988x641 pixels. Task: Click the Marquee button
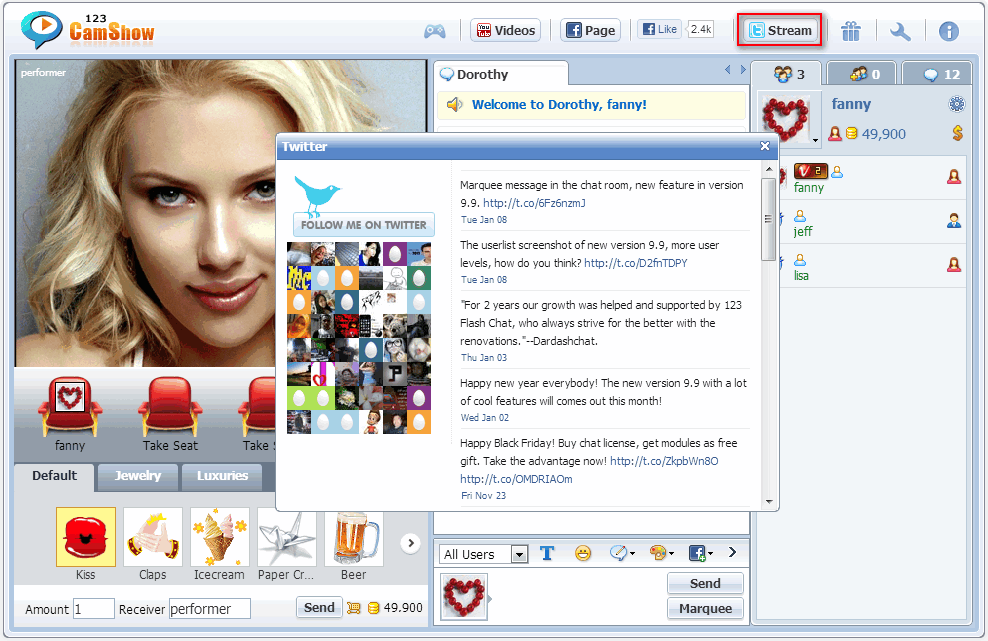click(705, 608)
